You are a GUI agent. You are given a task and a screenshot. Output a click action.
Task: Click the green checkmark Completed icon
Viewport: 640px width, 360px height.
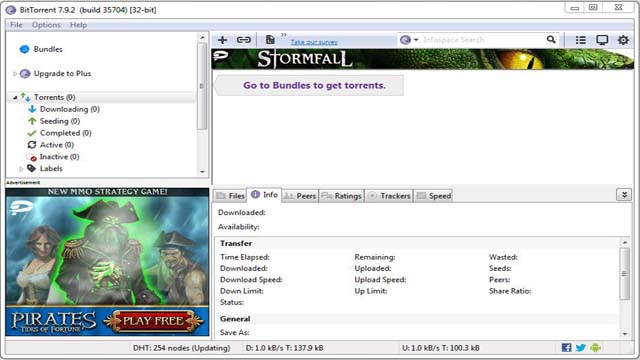[32, 133]
